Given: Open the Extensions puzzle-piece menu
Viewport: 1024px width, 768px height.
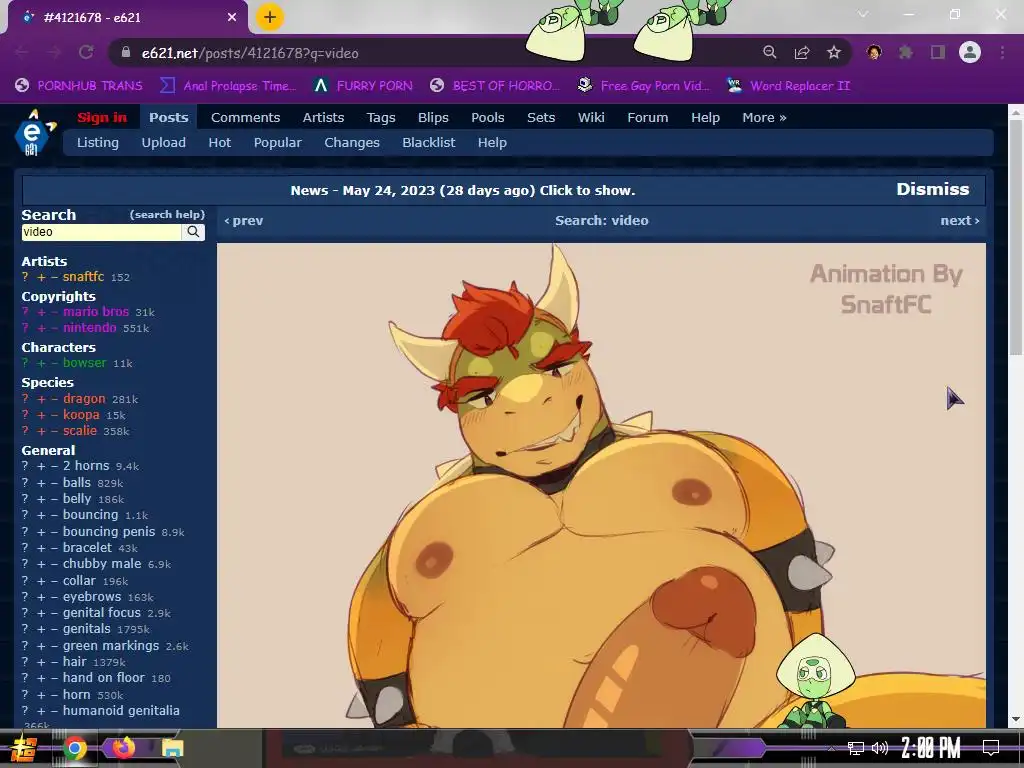Looking at the screenshot, I should point(906,52).
